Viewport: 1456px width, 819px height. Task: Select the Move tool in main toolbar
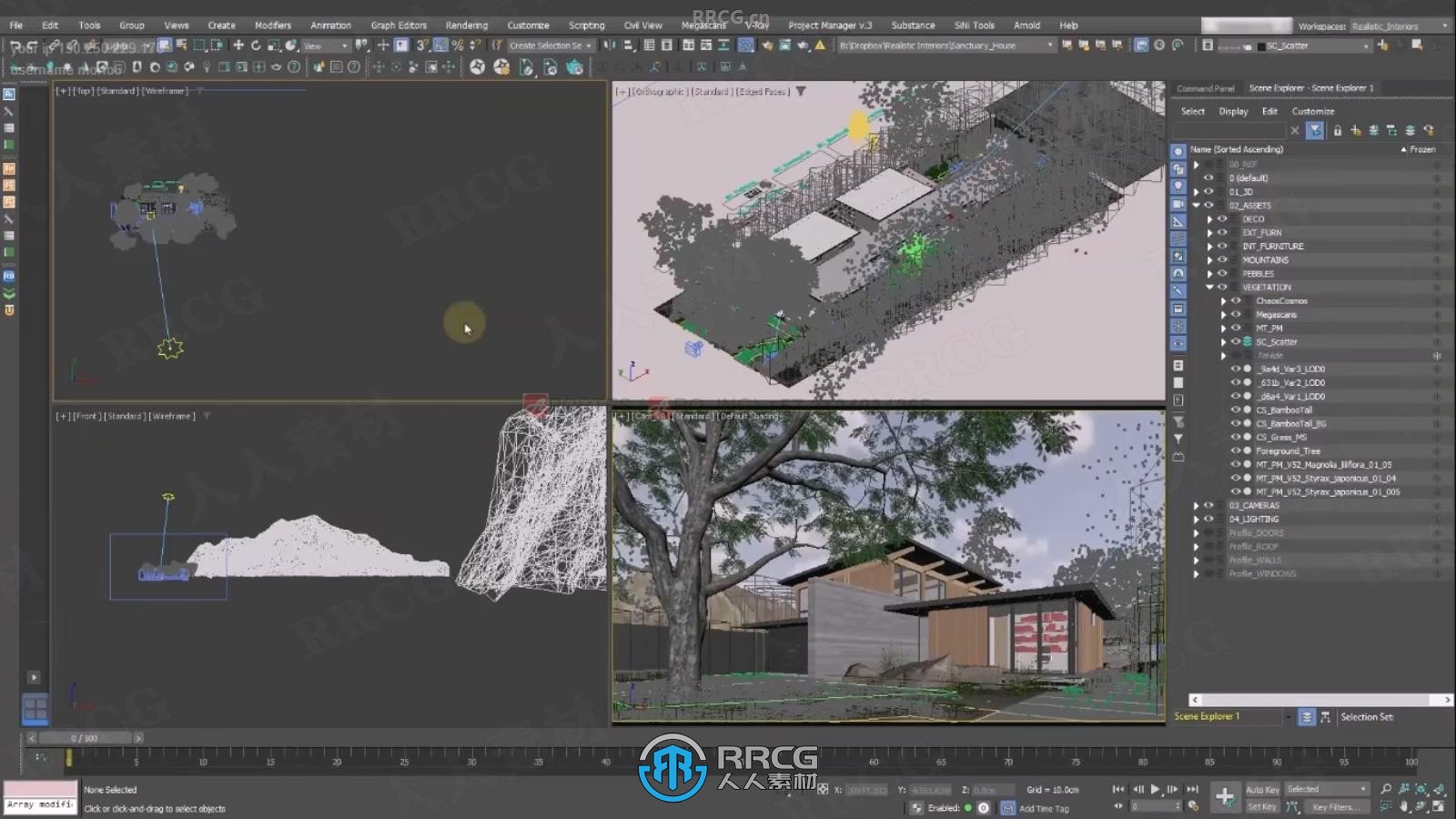(238, 45)
